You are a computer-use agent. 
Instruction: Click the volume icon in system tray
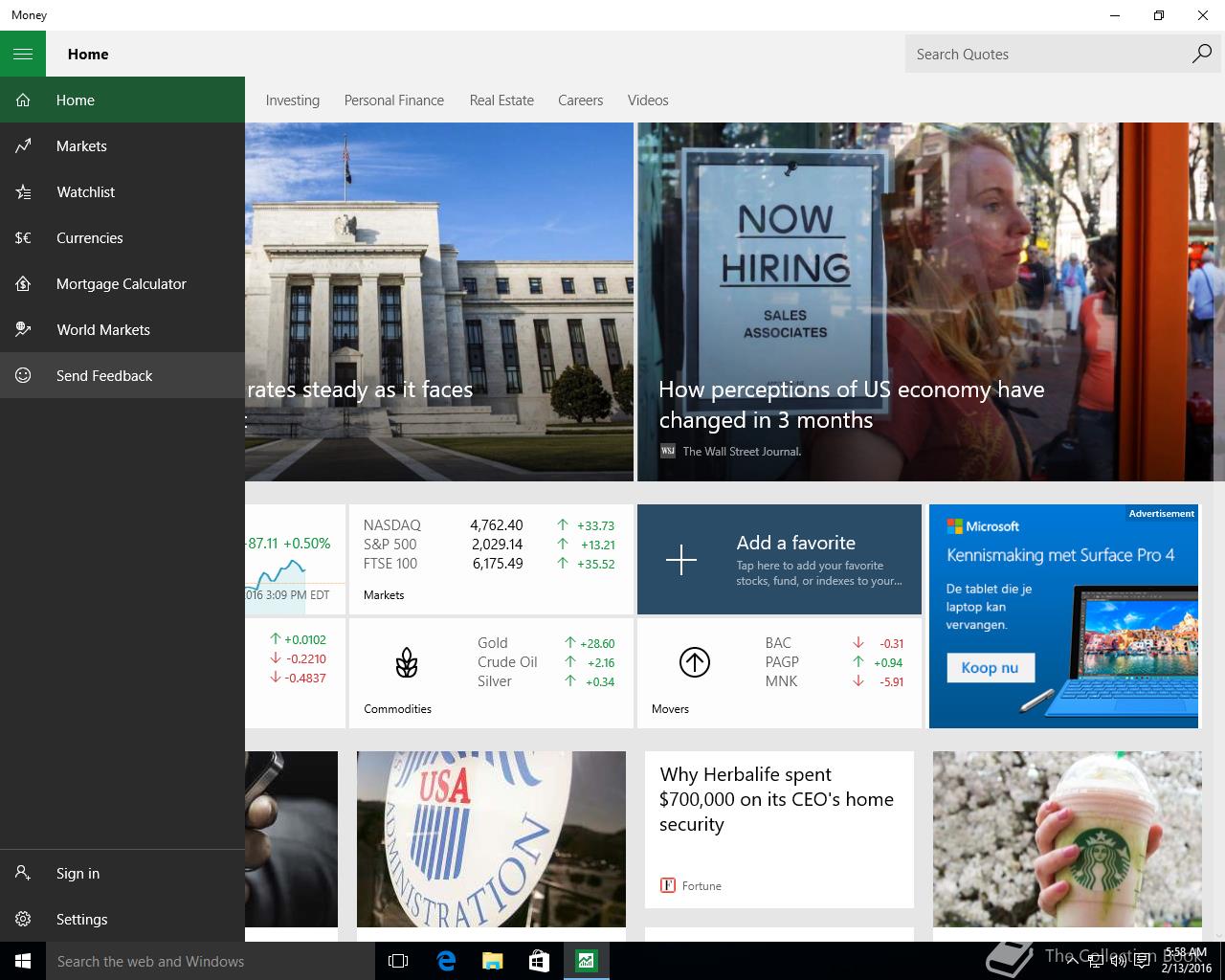point(1118,961)
